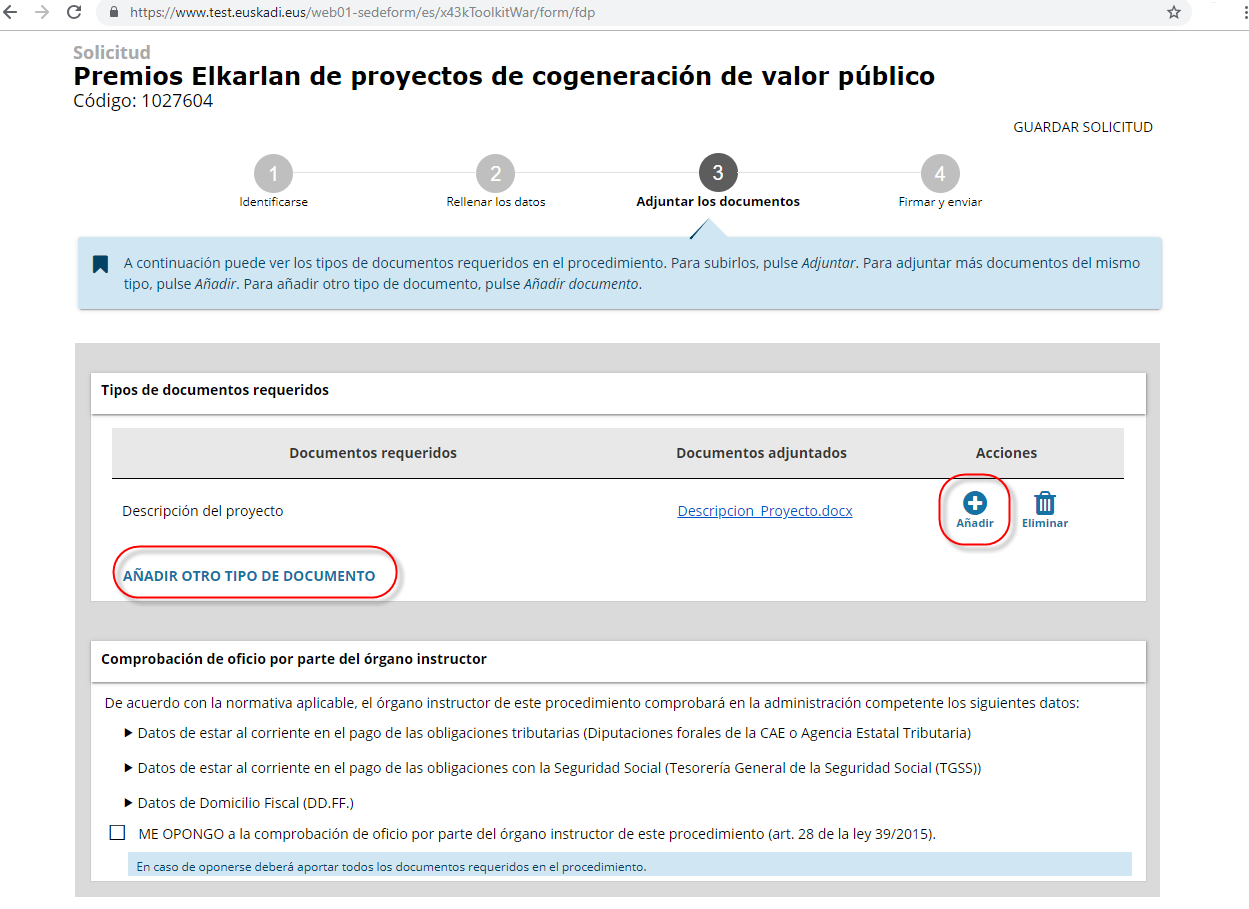Click the Eliminar trash can icon
The height and width of the screenshot is (909, 1249).
pos(1044,503)
